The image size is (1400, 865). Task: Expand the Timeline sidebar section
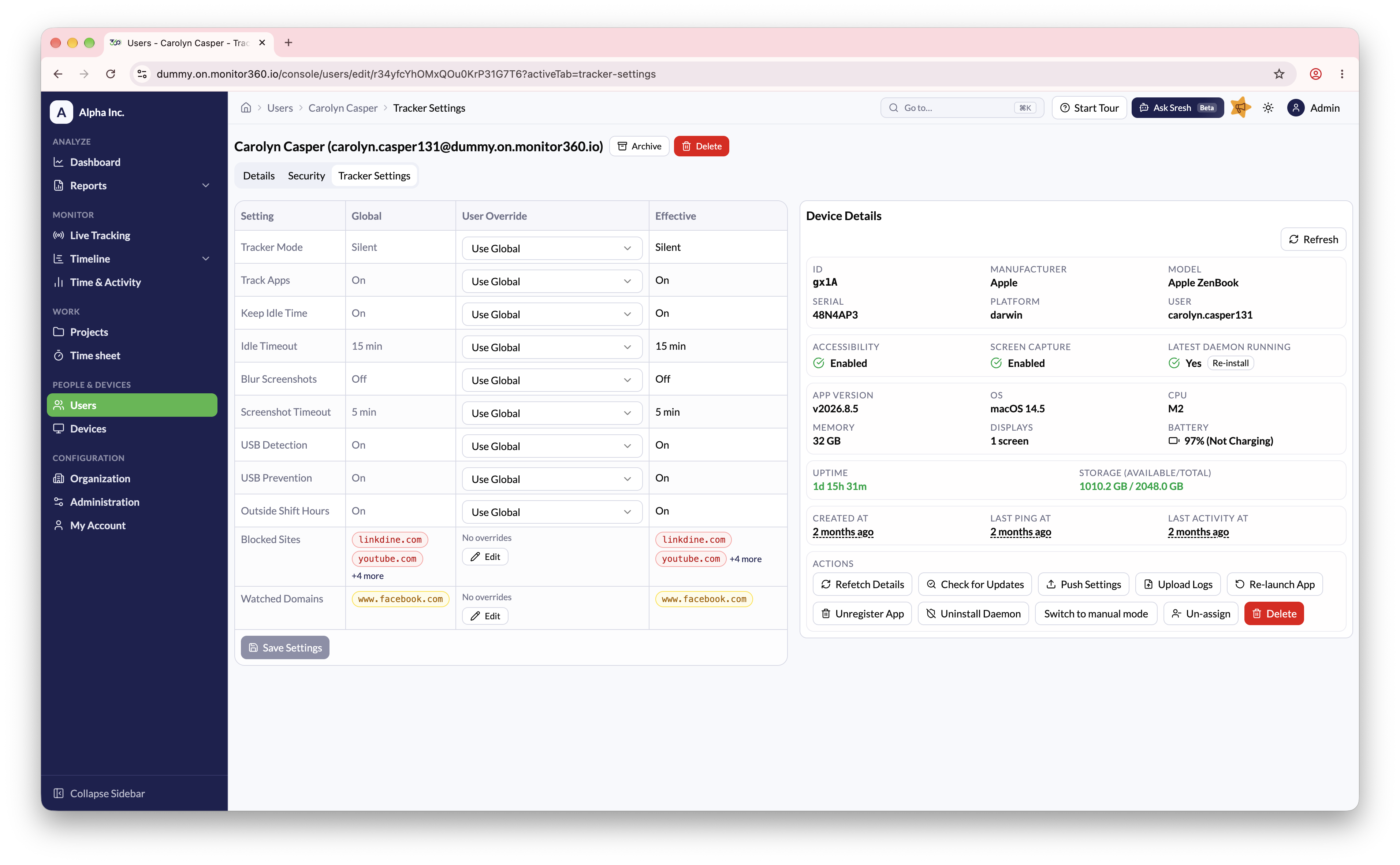click(x=132, y=259)
